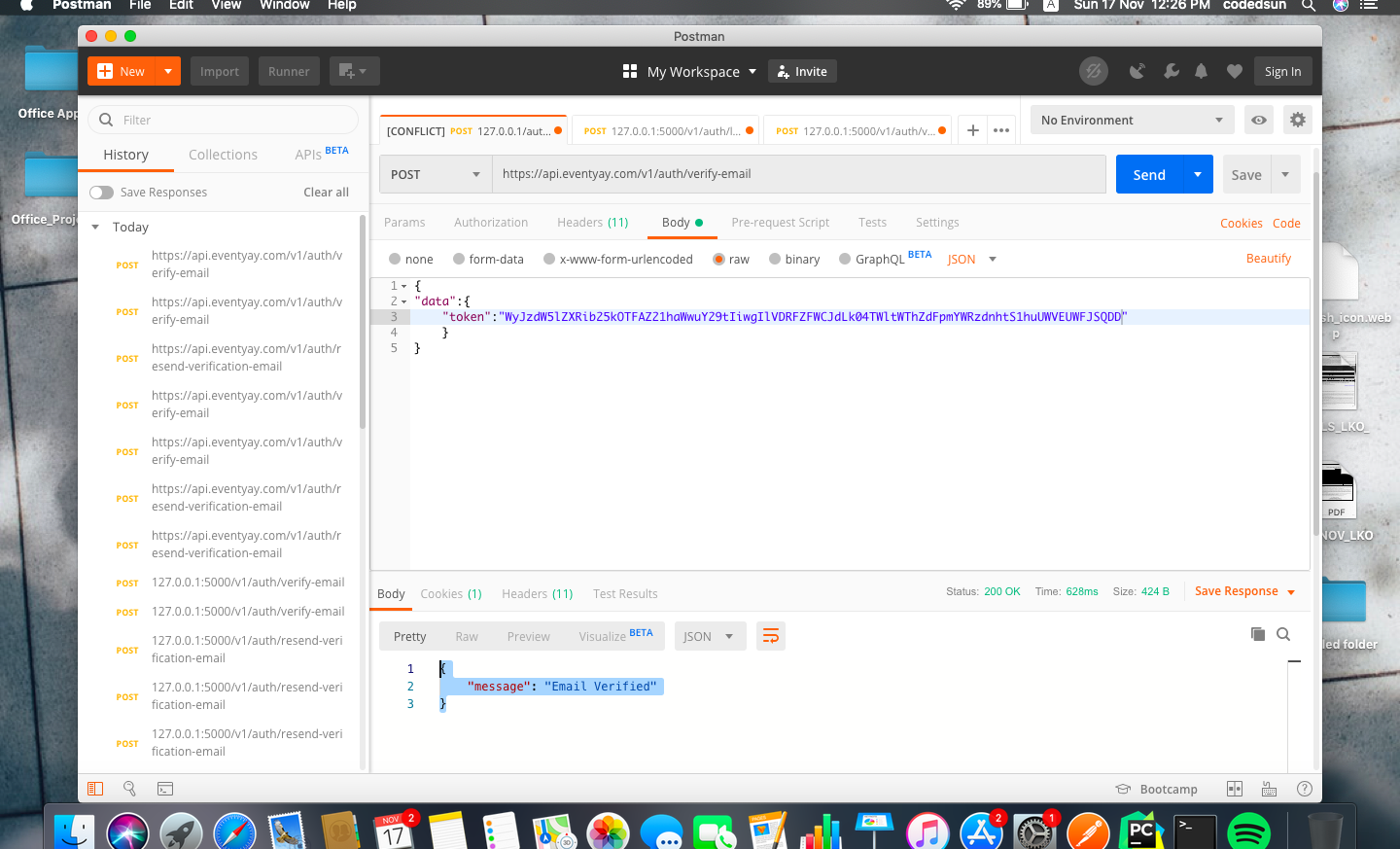Open Find and Replace from status bar
1400x849 pixels.
pyautogui.click(x=130, y=789)
